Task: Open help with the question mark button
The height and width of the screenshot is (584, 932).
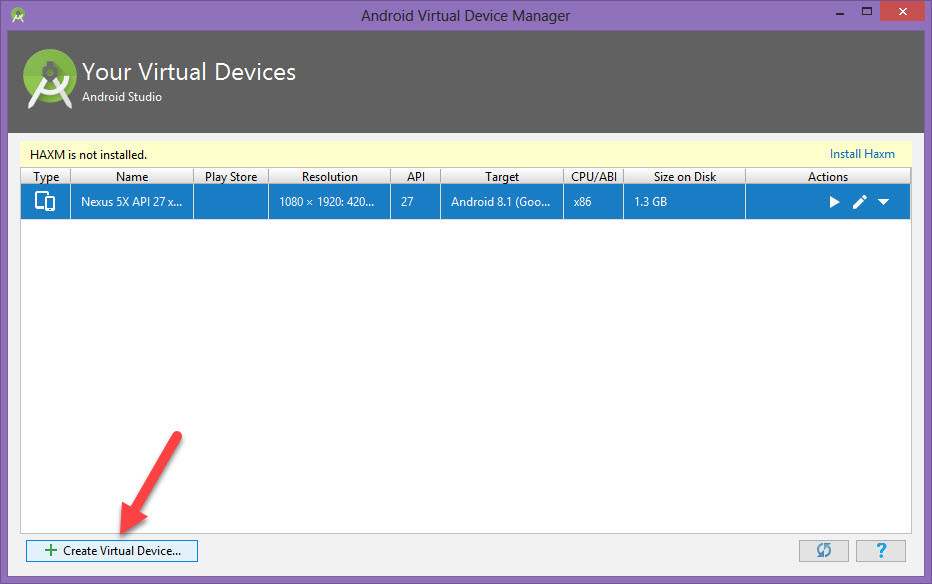Action: pyautogui.click(x=881, y=551)
